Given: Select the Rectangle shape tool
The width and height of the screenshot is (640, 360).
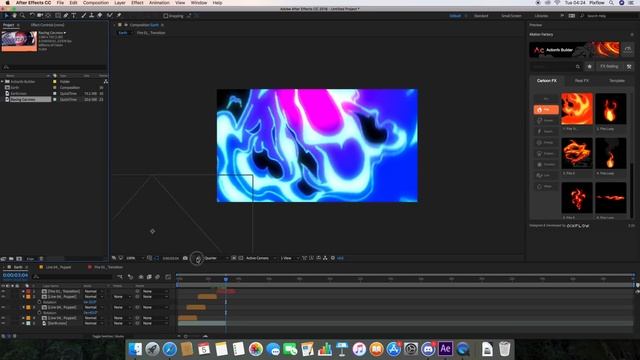Looking at the screenshot, I should 58,16.
